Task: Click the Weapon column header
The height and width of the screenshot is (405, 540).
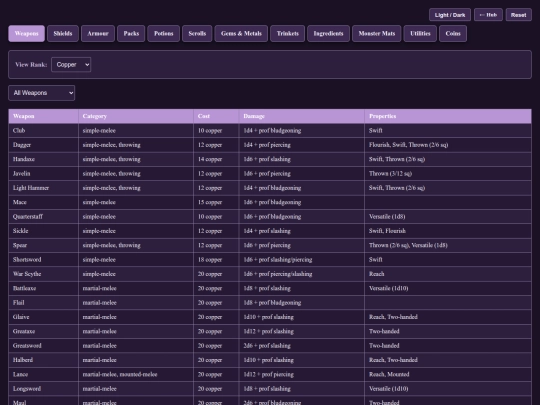Action: [43, 116]
